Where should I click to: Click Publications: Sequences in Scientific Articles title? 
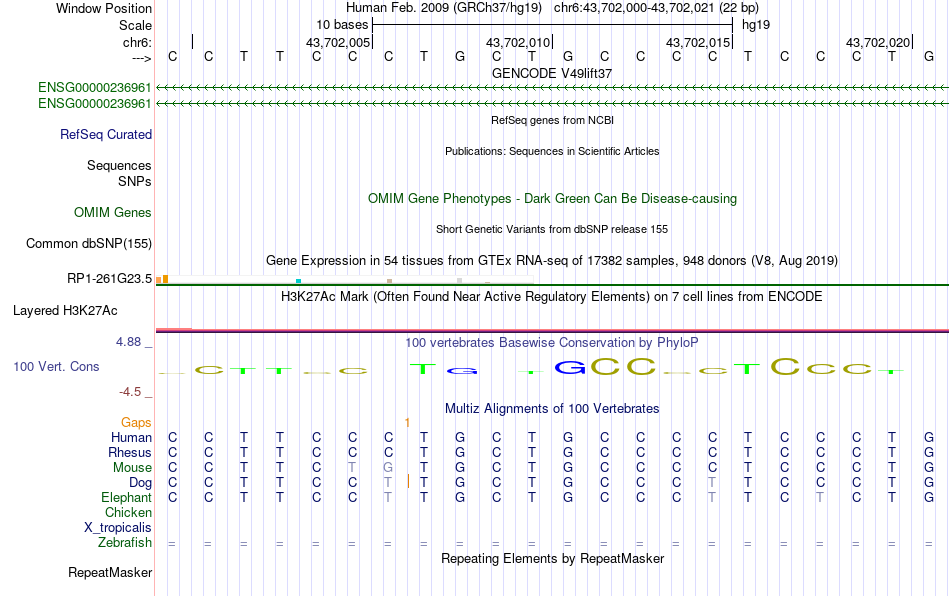click(x=552, y=151)
